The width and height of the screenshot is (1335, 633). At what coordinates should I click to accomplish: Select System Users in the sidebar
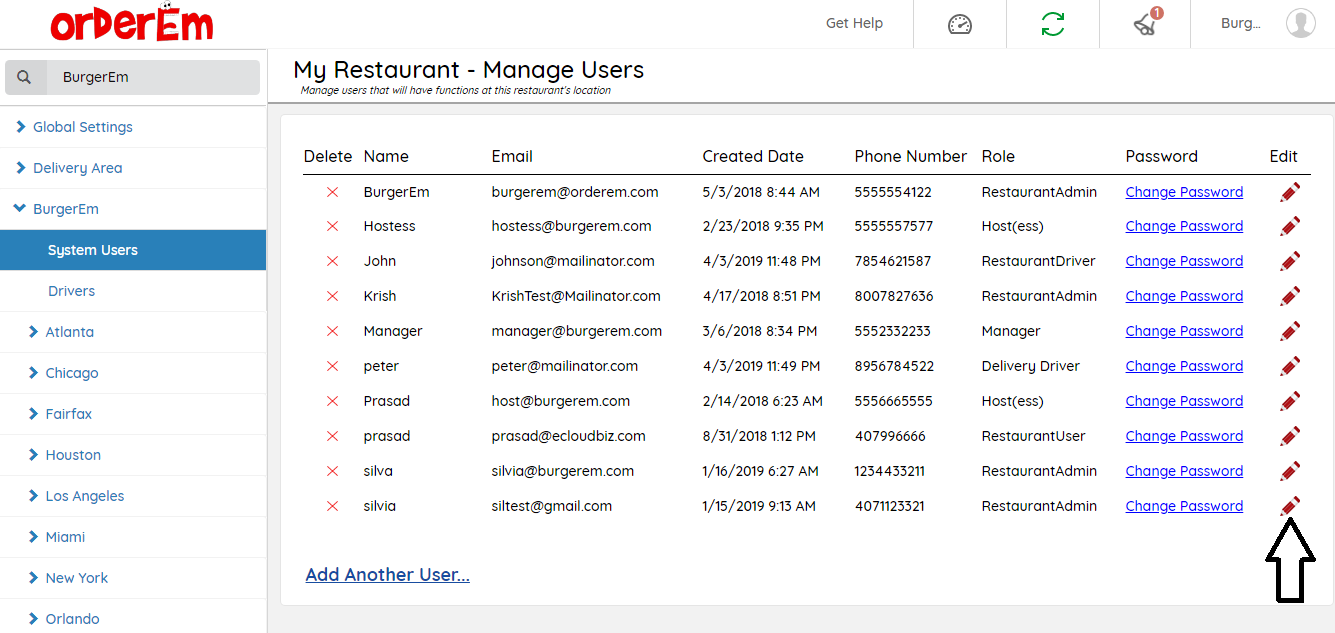point(93,250)
